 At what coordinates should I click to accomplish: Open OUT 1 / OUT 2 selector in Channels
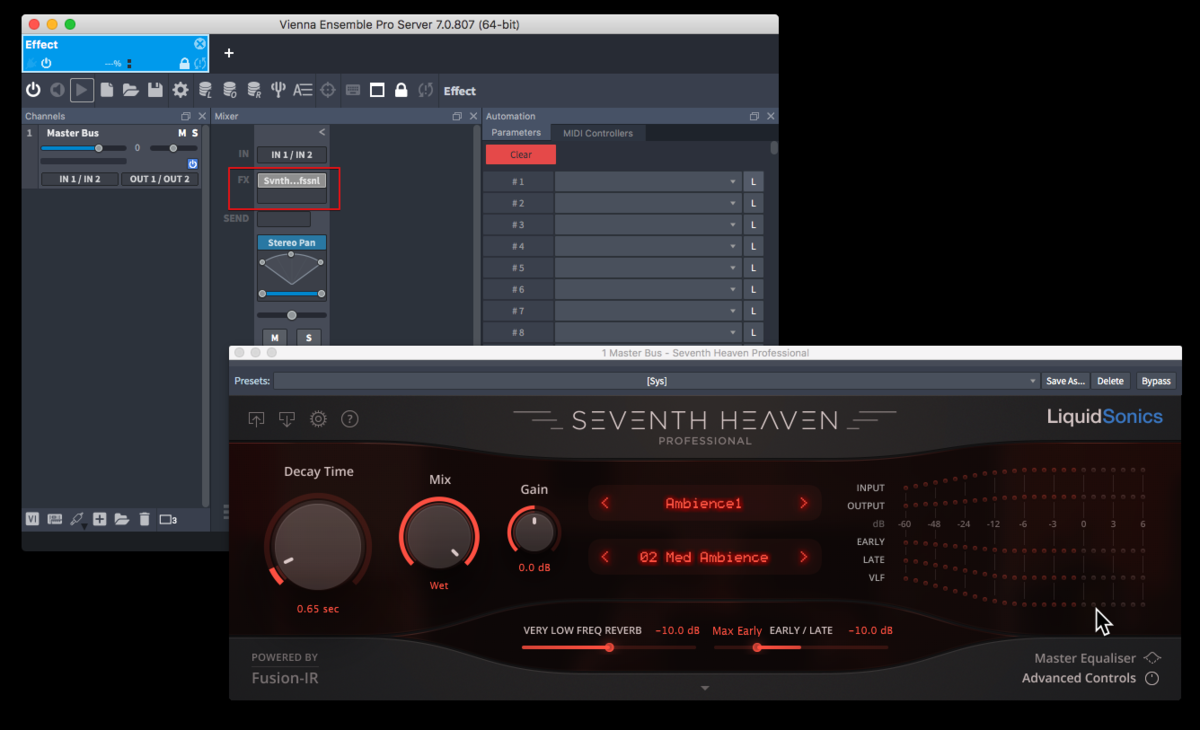(160, 179)
